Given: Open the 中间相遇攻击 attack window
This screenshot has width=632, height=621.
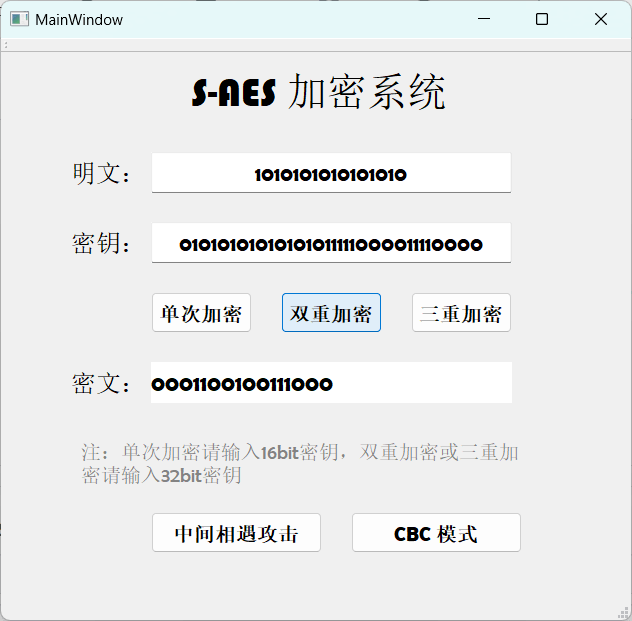Looking at the screenshot, I should [x=237, y=532].
